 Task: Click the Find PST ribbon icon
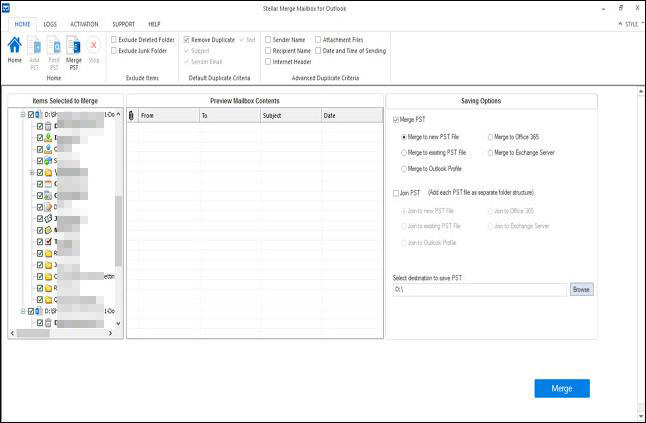pyautogui.click(x=53, y=48)
